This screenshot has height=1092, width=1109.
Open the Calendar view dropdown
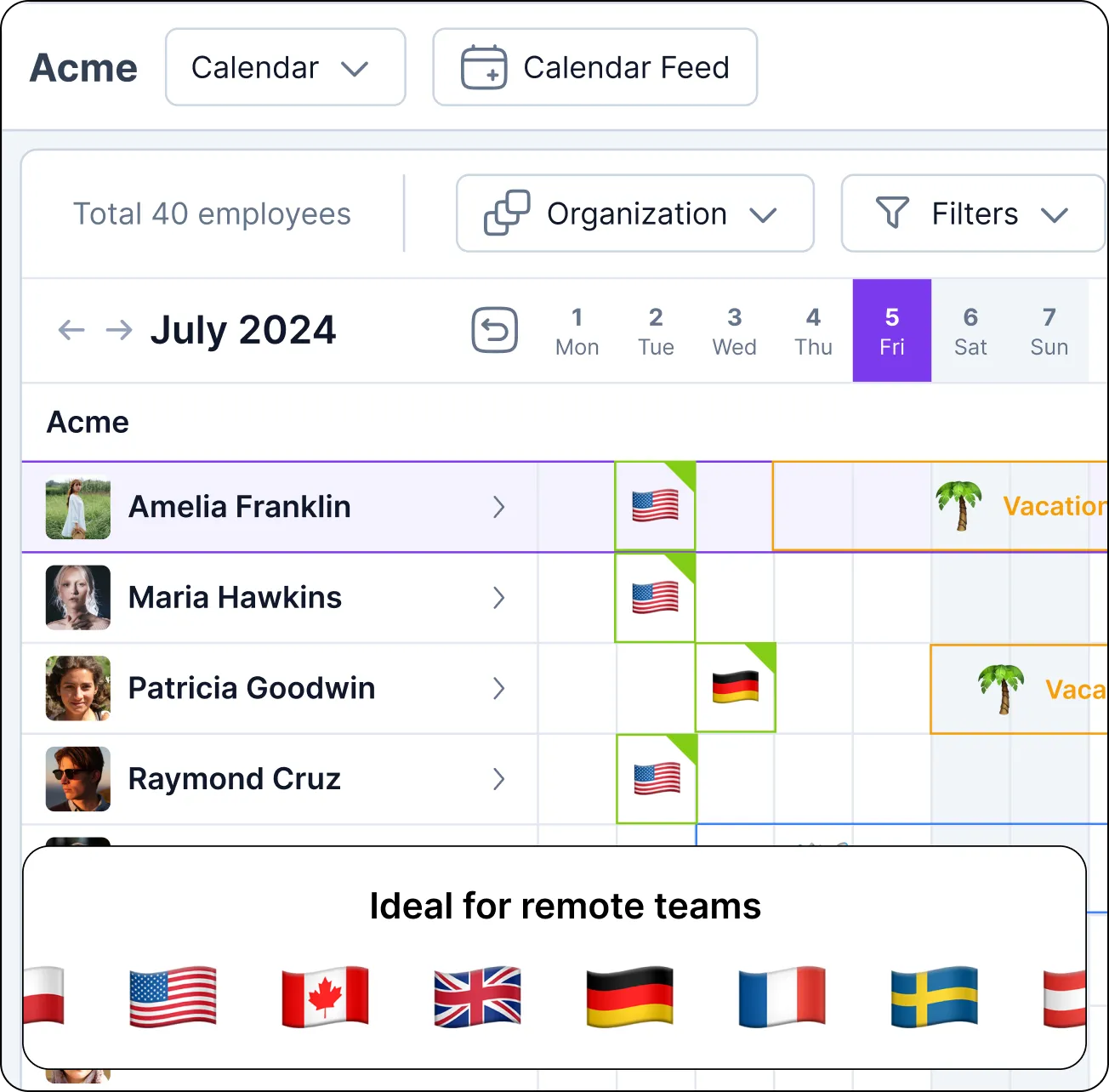(x=286, y=67)
